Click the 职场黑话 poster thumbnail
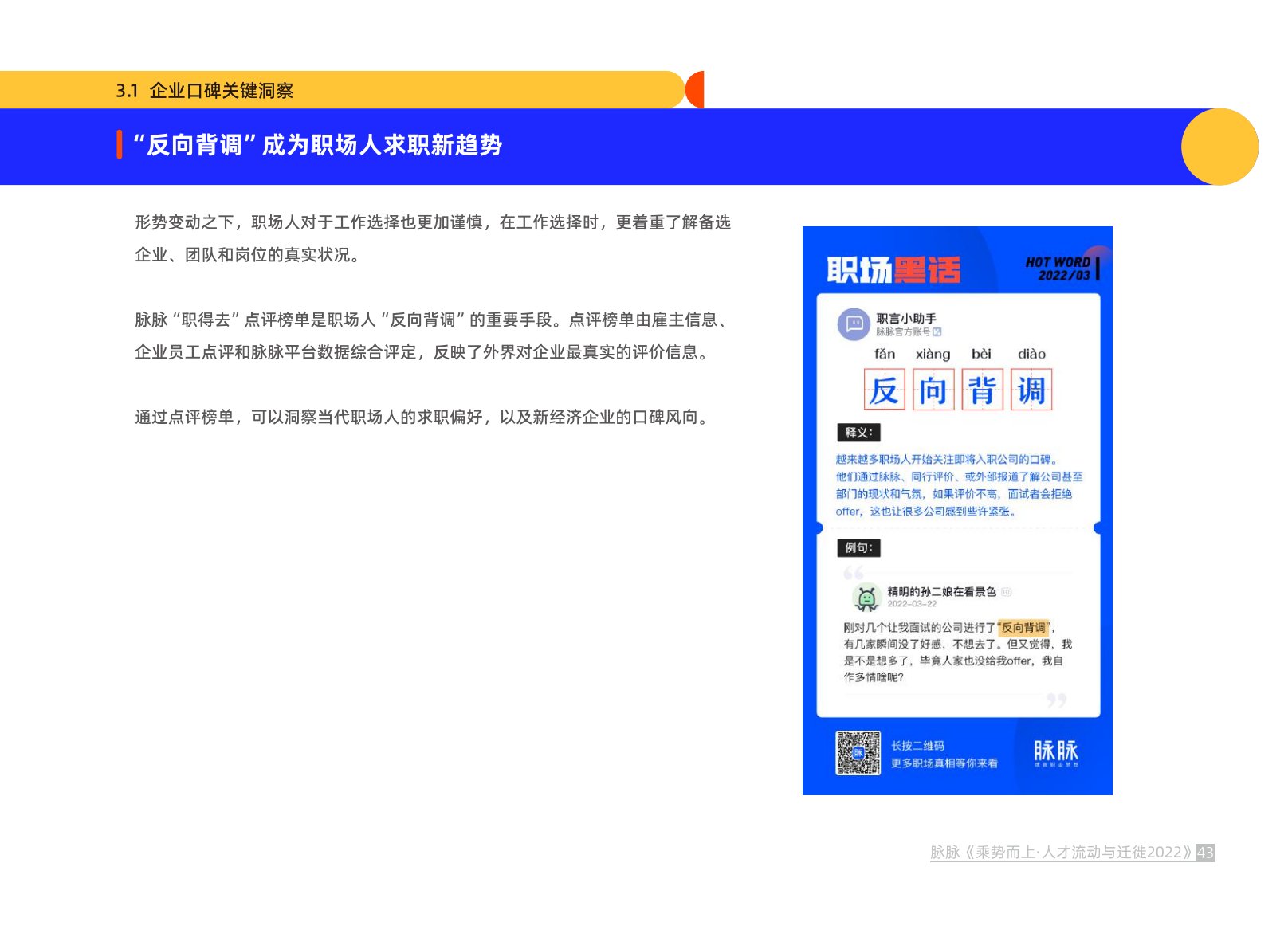 coord(957,511)
